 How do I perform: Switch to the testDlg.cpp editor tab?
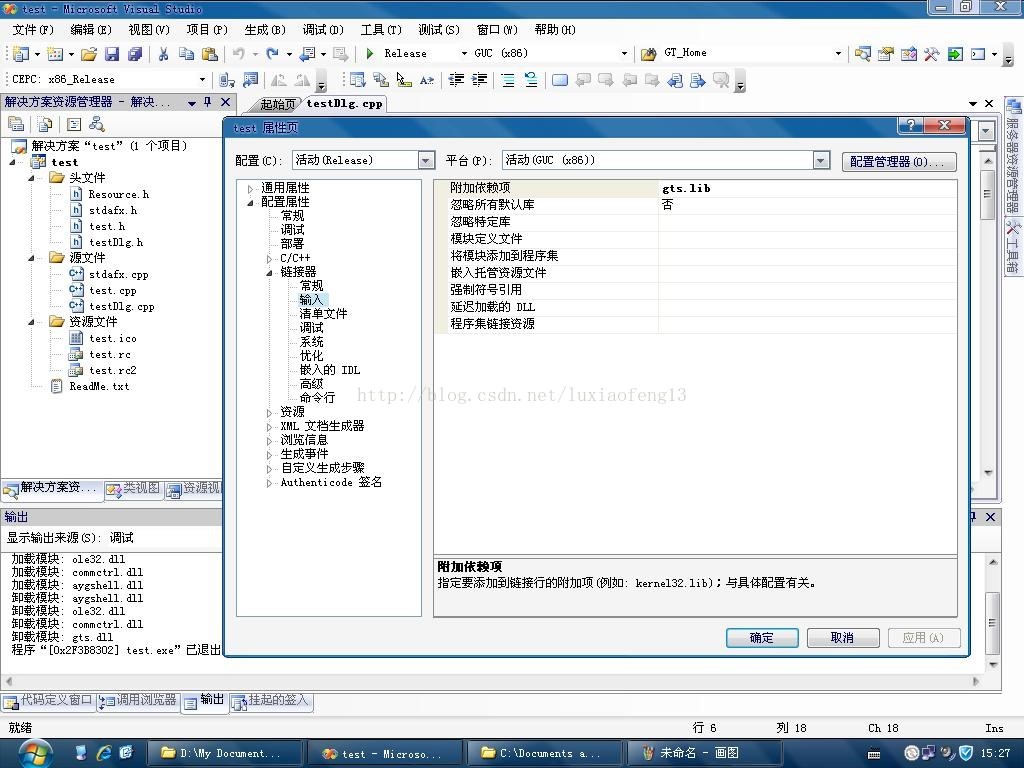(x=344, y=103)
